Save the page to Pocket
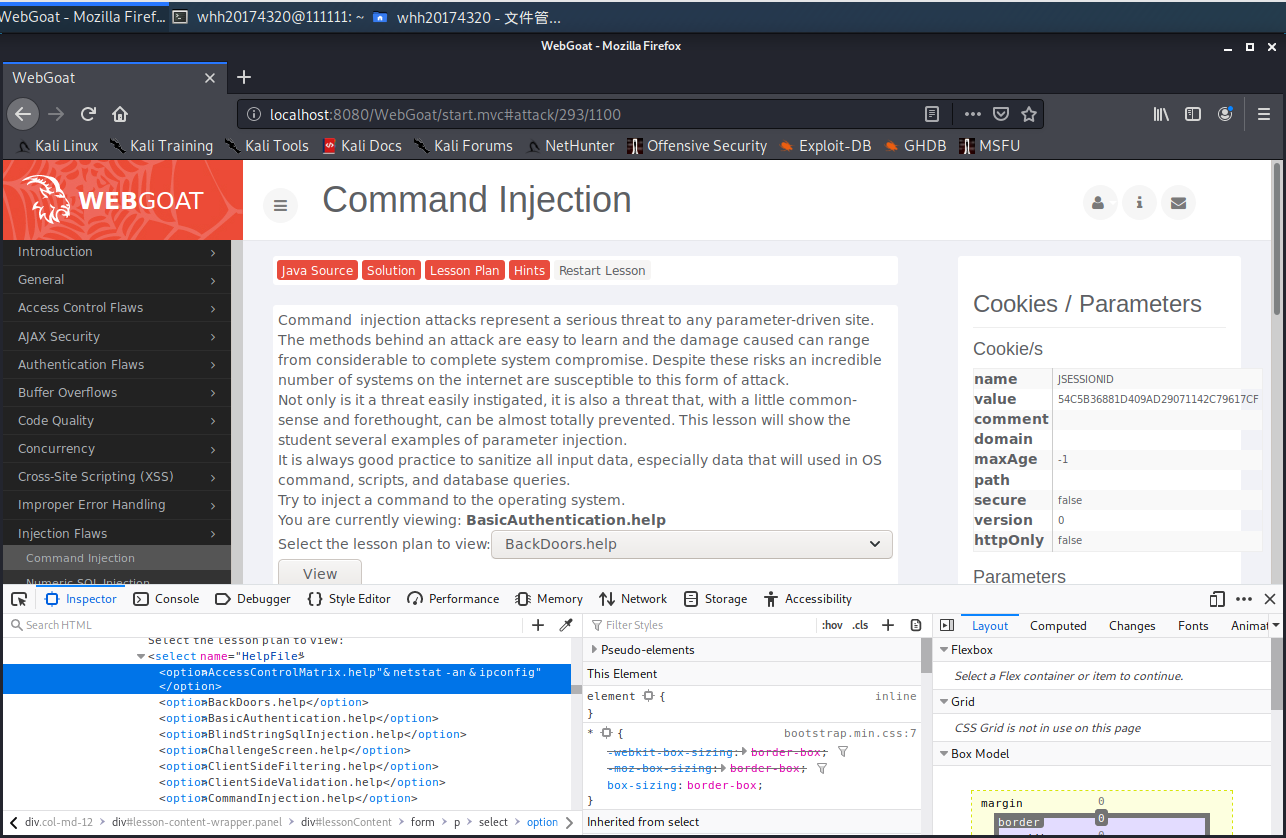 tap(1001, 114)
